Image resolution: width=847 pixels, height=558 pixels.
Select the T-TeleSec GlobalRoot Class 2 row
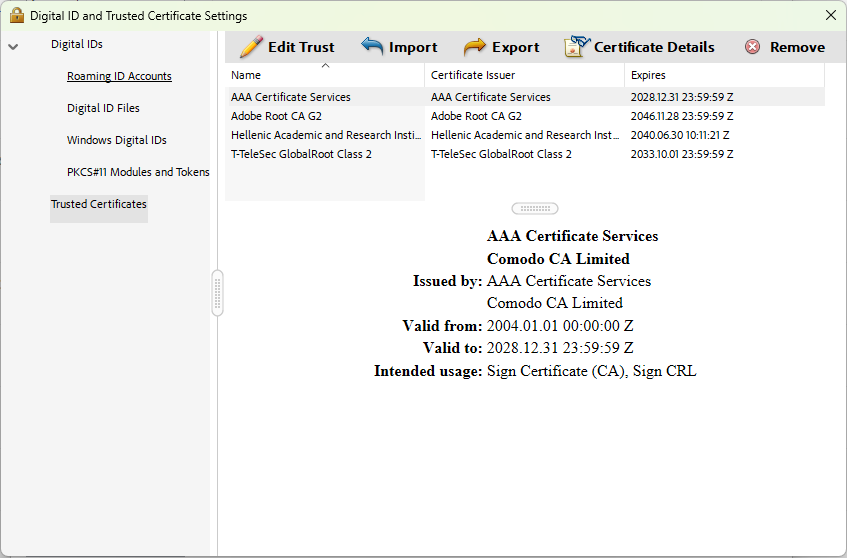301,154
